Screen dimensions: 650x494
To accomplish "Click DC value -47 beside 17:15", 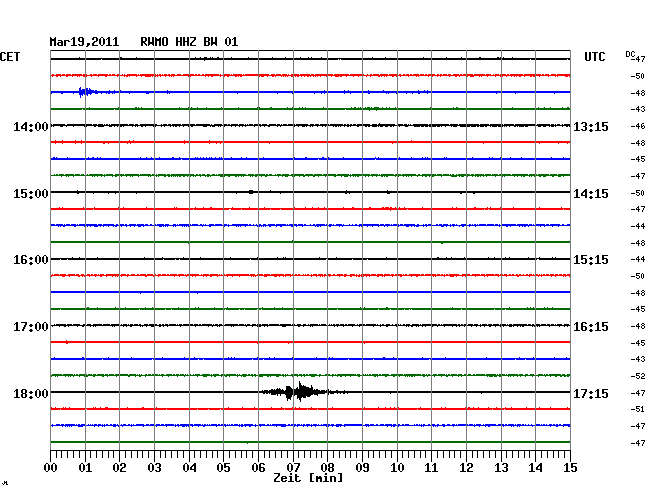I will pos(638,393).
